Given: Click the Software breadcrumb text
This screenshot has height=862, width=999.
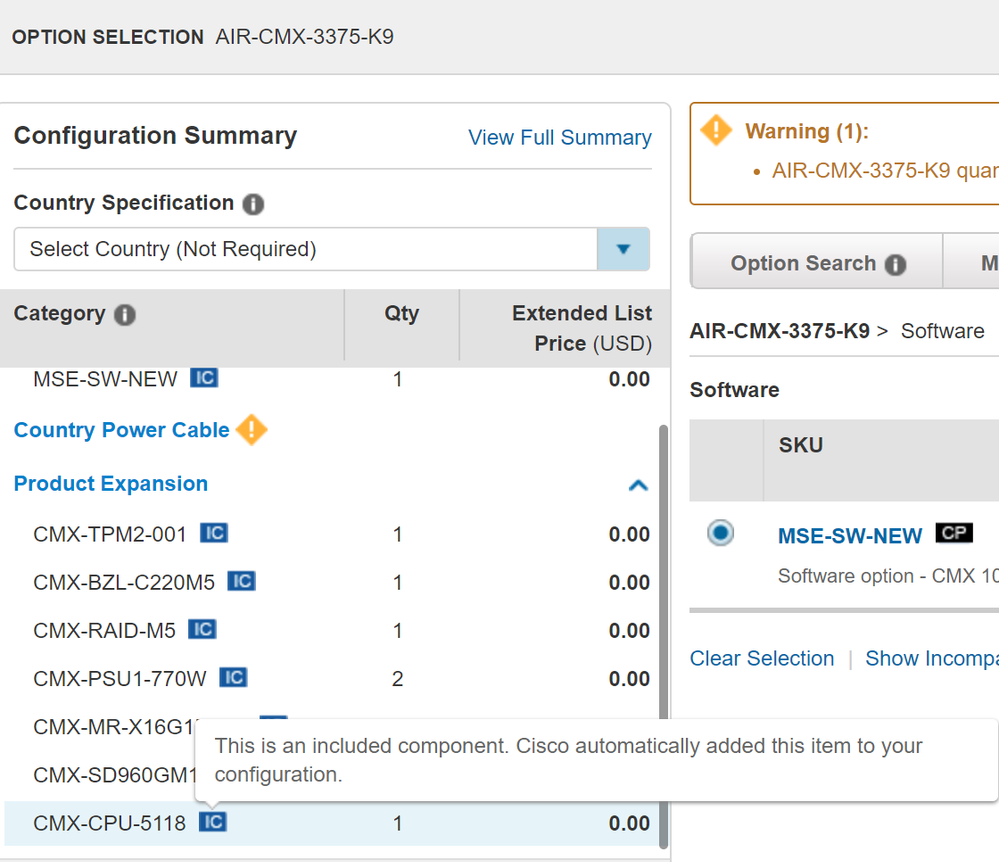Looking at the screenshot, I should coord(942,331).
